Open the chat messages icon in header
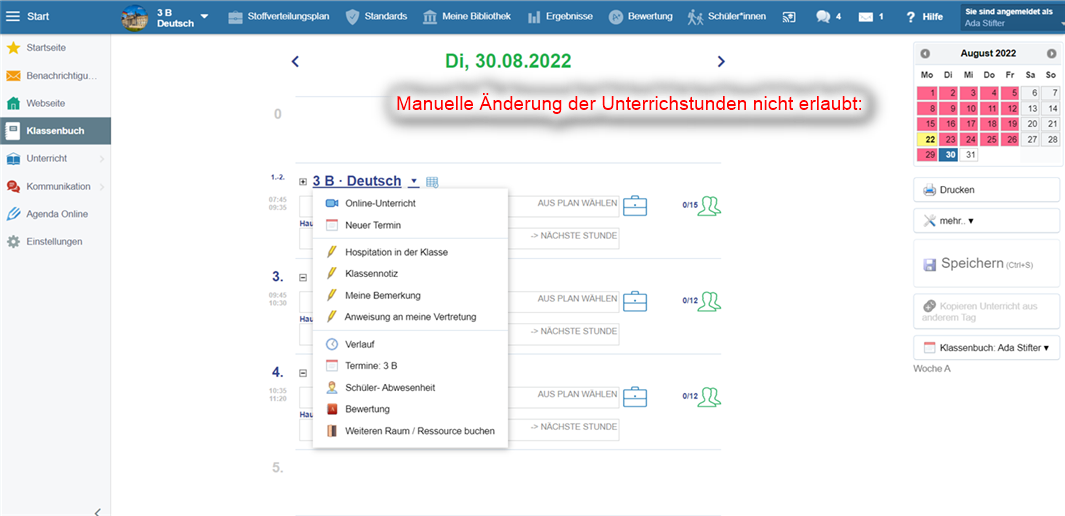Screen dimensions: 1065x516 823,17
